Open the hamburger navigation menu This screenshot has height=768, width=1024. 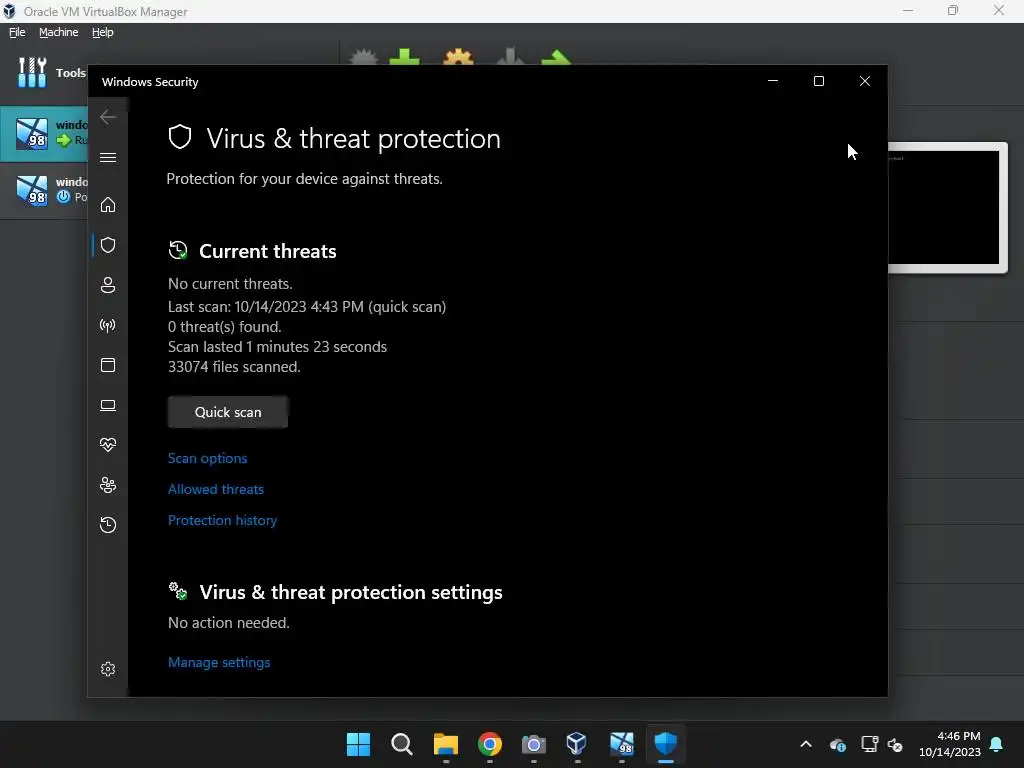click(x=108, y=157)
